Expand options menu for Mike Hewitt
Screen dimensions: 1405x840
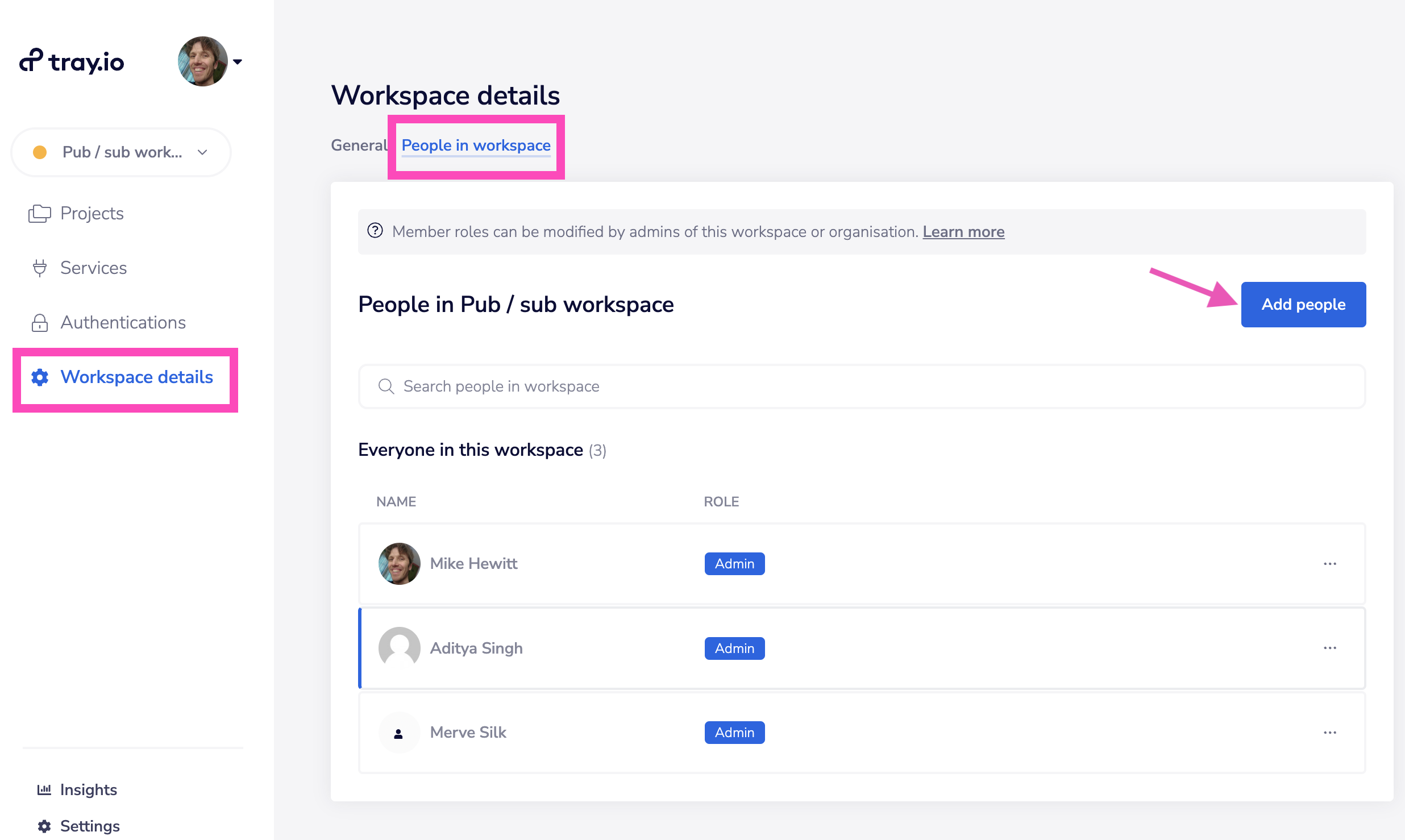coord(1330,562)
